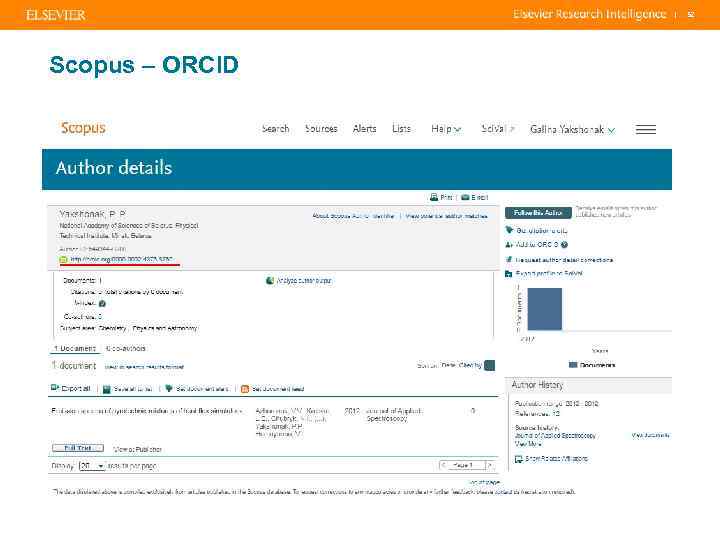This screenshot has height=540, width=720.
Task: Click the Set document feed link text
Action: point(278,389)
